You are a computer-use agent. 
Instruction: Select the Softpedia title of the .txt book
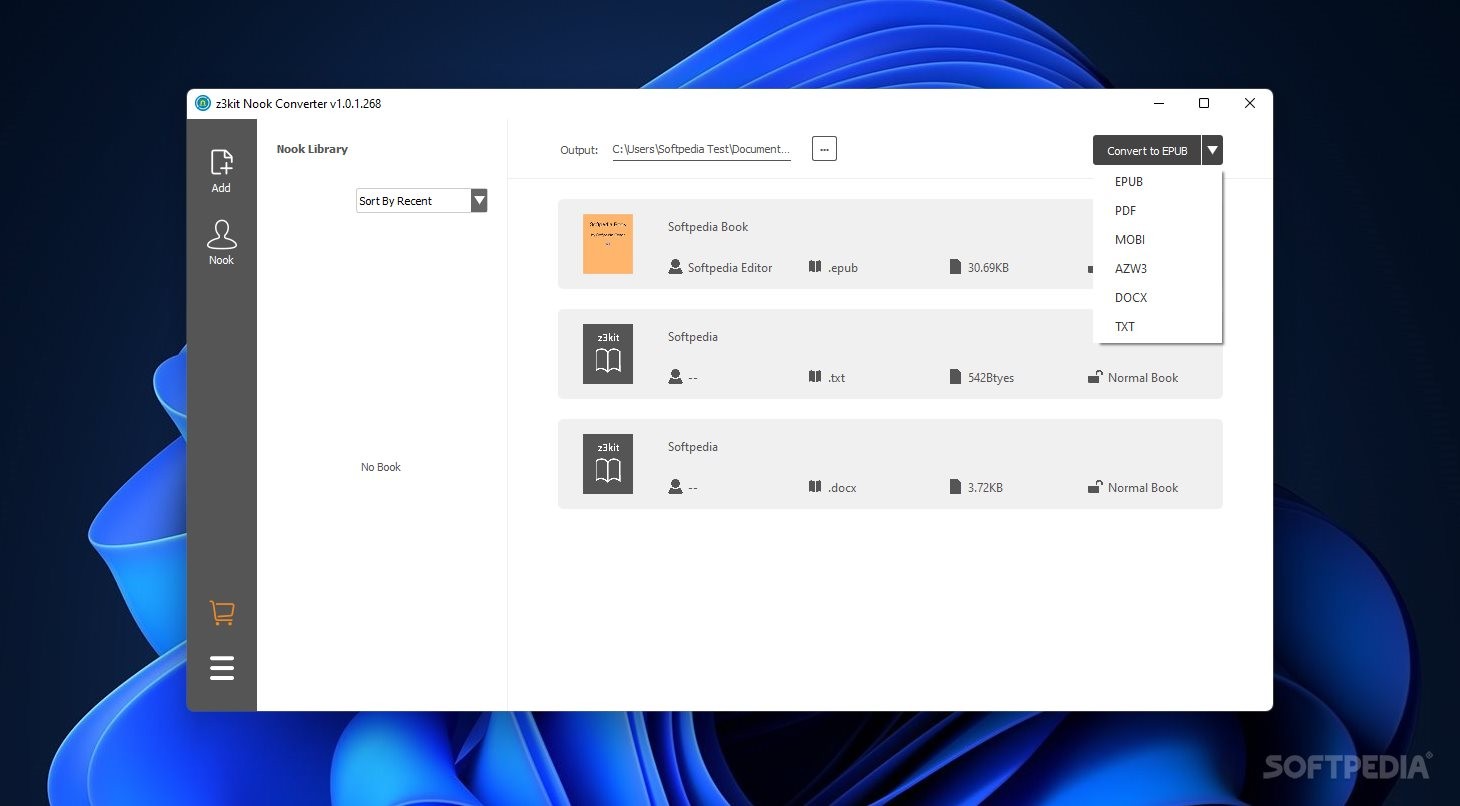693,337
